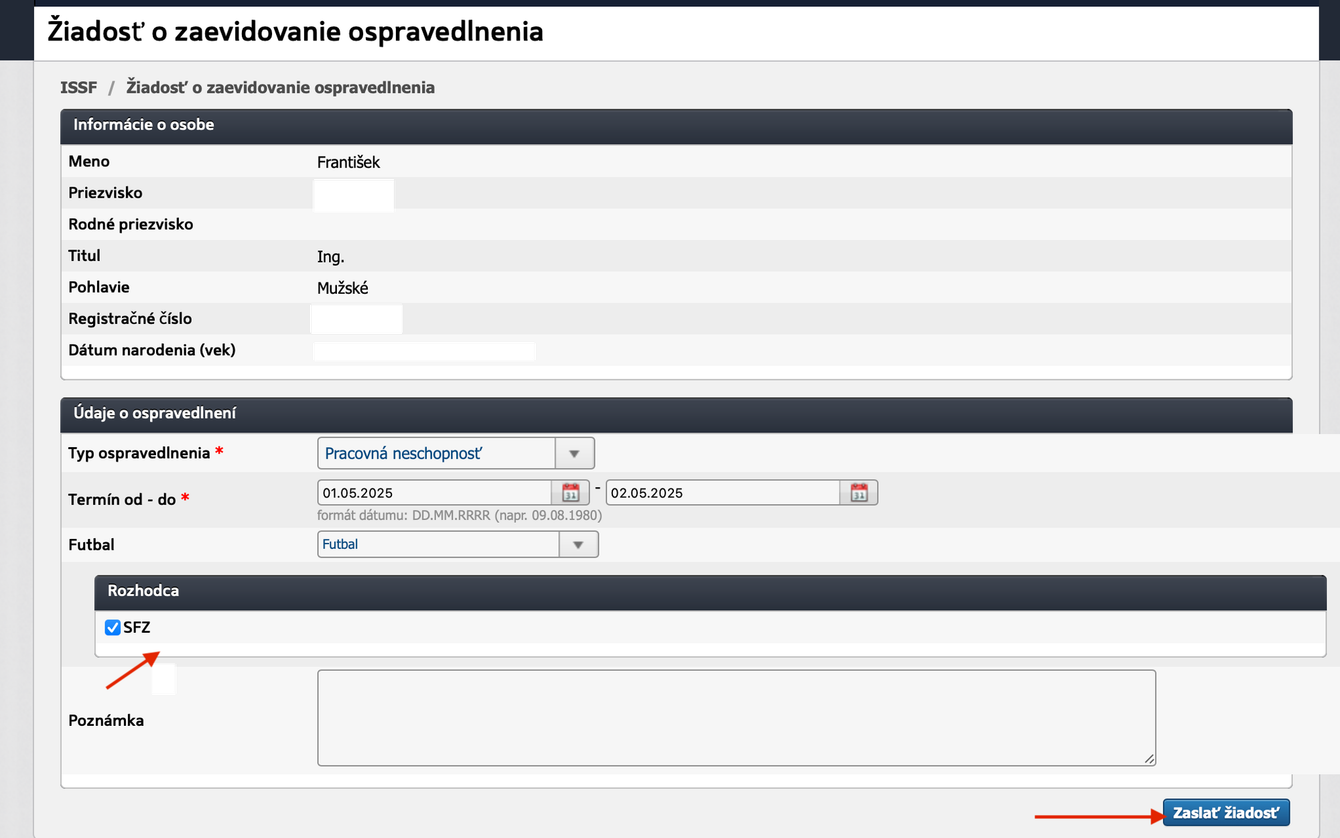Open the calendar picker for start date
The height and width of the screenshot is (838, 1340).
[x=570, y=492]
